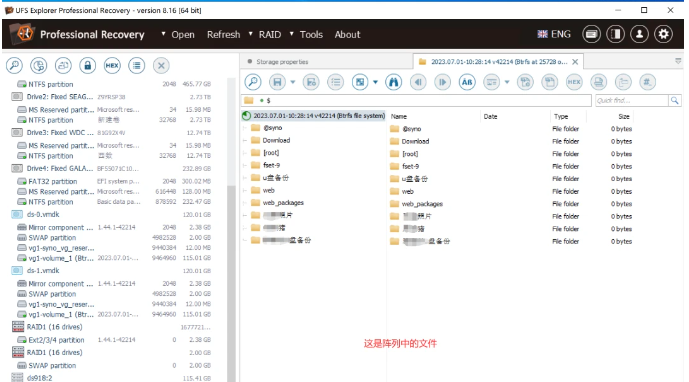This screenshot has height=382, width=689.
Task: Open the dropdown arrow next to selection icon
Action: 375,82
